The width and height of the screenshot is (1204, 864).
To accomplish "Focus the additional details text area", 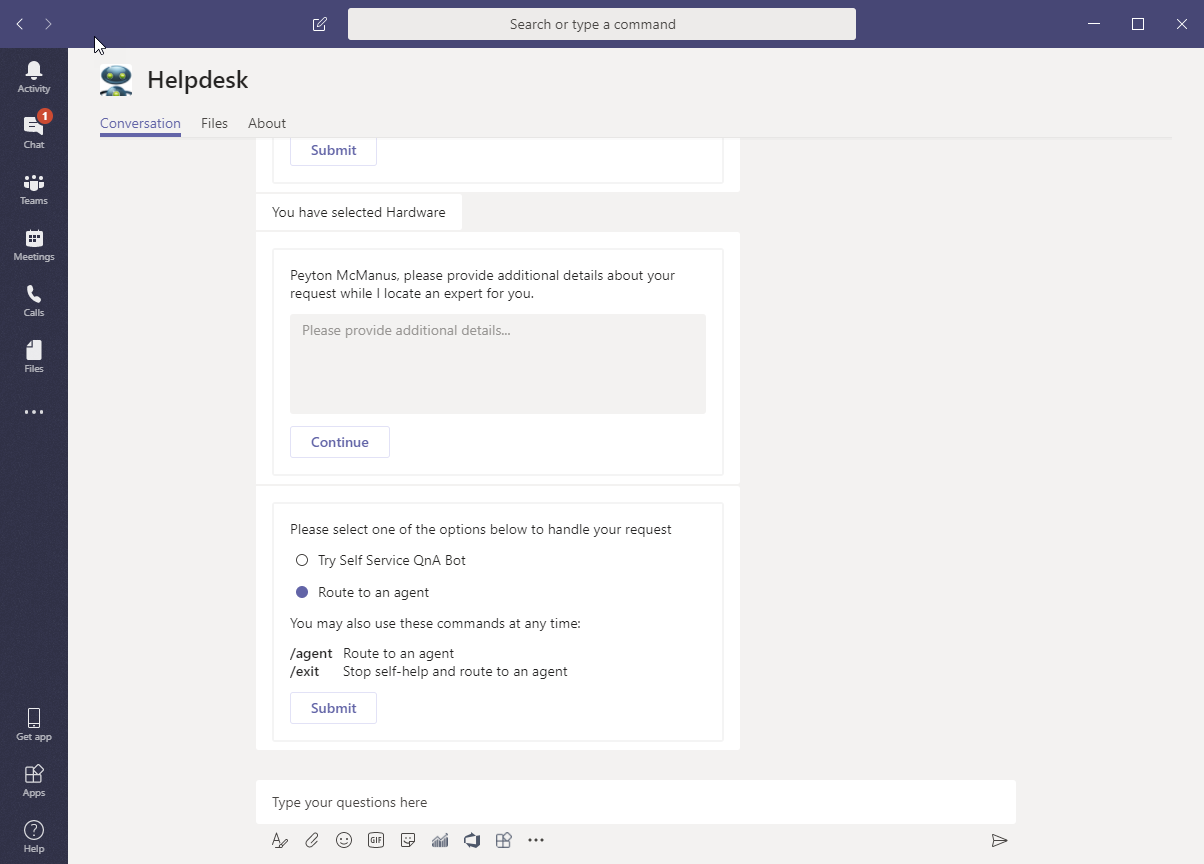I will pos(498,364).
